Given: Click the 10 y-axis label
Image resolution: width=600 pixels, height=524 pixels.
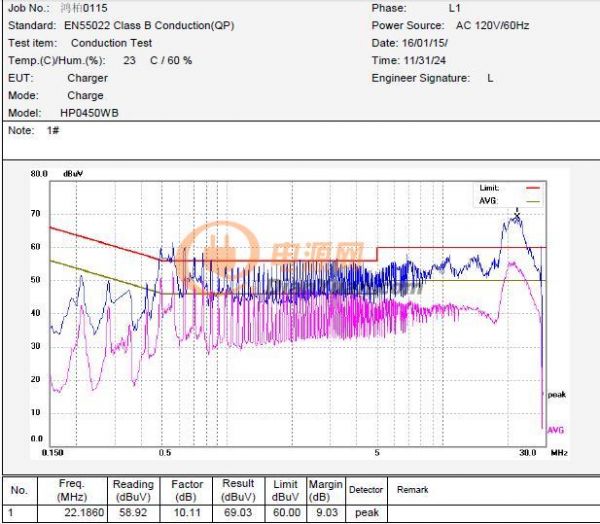Looking at the screenshot, I should click(x=36, y=412).
